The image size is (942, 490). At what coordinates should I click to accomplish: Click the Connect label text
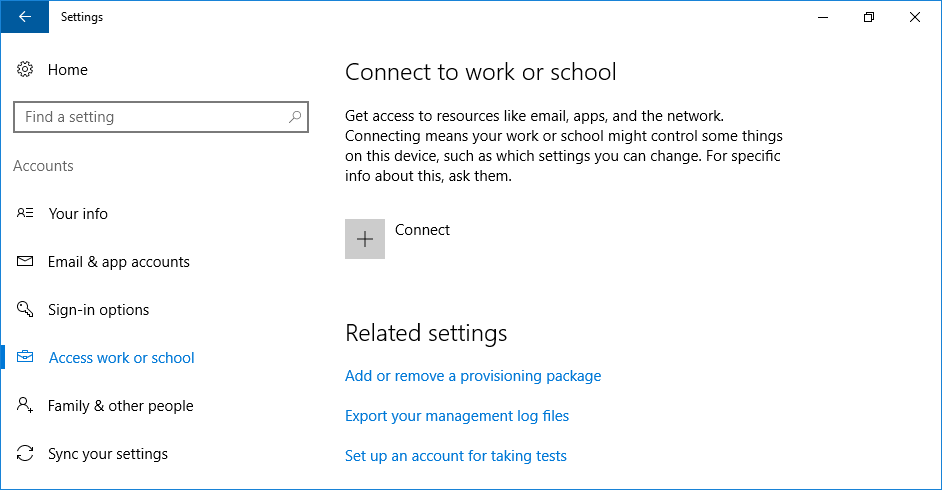(x=422, y=230)
